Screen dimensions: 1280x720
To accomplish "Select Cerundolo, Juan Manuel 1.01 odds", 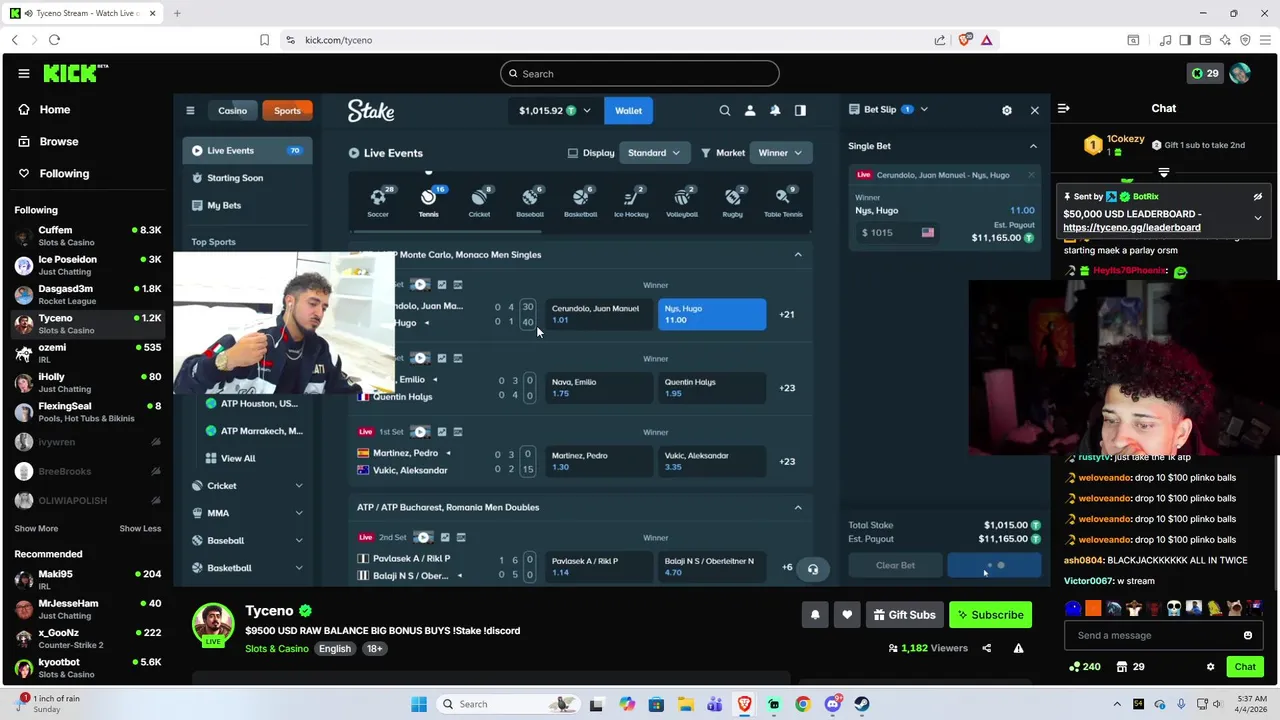I will pos(598,314).
